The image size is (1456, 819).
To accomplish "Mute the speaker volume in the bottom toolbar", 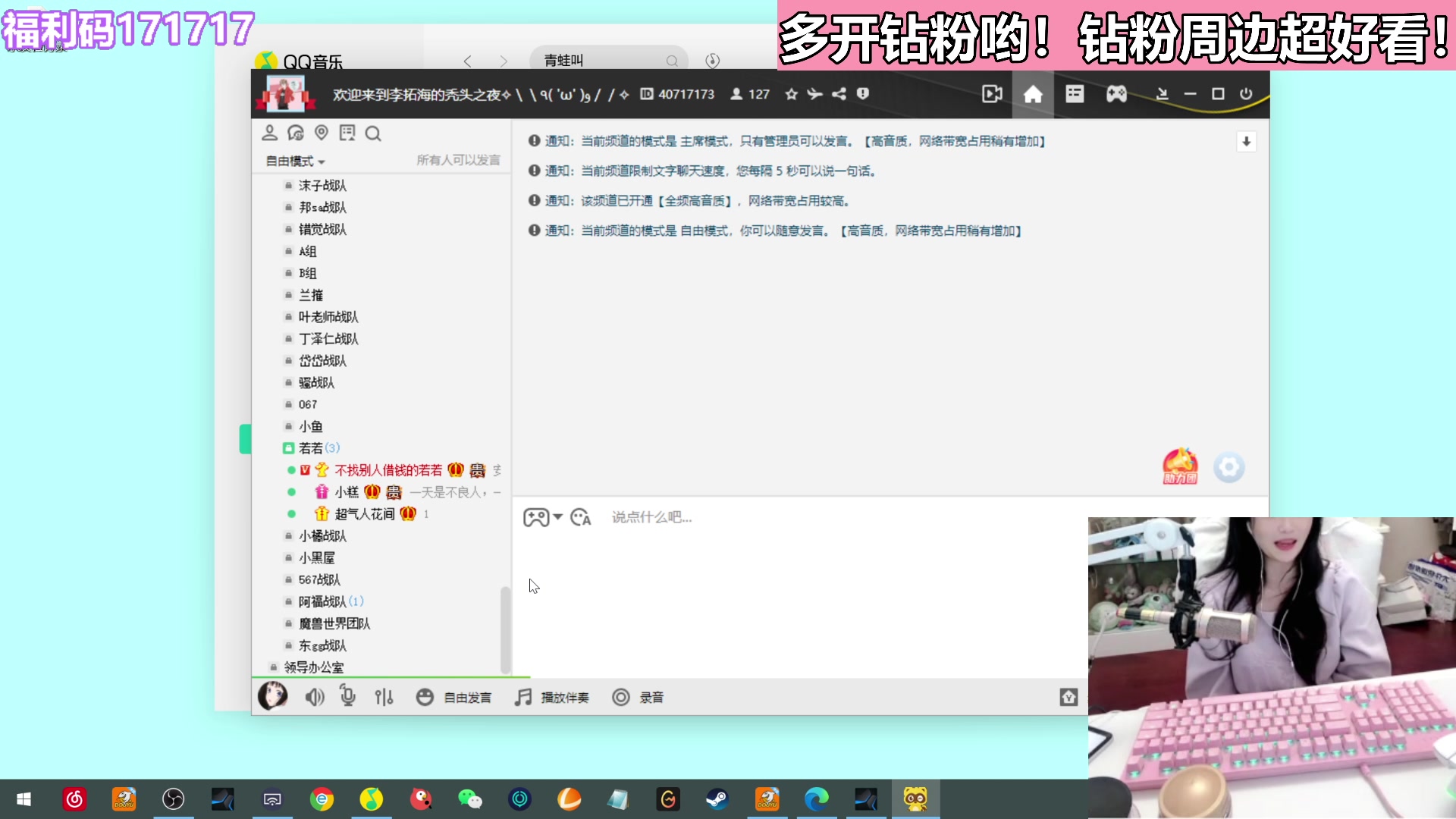I will 315,697.
